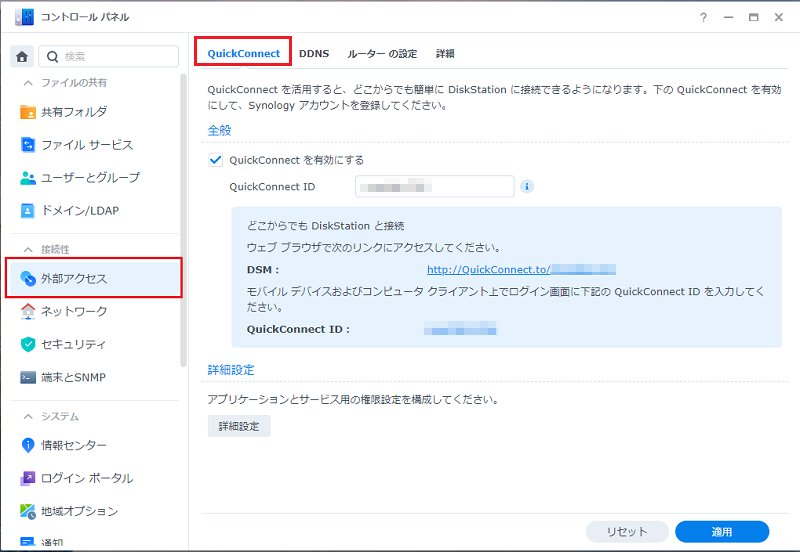This screenshot has width=800, height=552.
Task: Click the help question mark icon
Action: [x=704, y=17]
